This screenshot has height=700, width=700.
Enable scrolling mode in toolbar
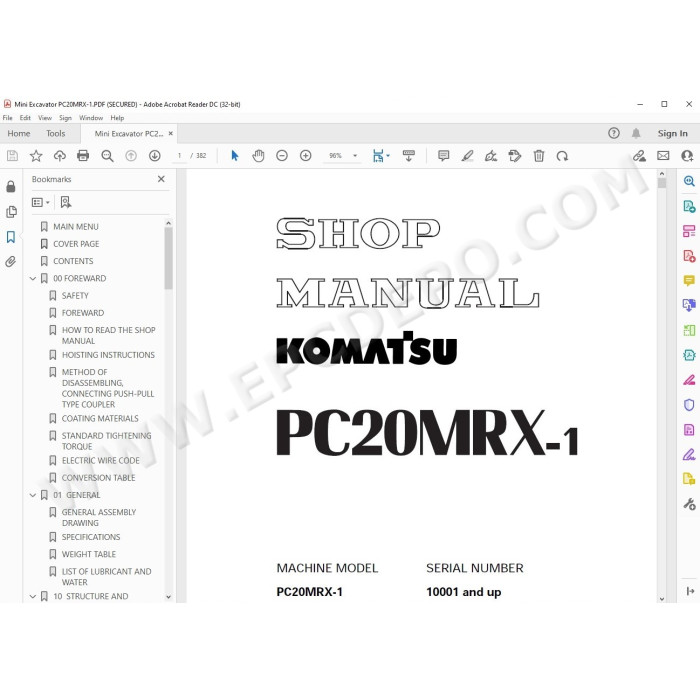click(x=408, y=156)
